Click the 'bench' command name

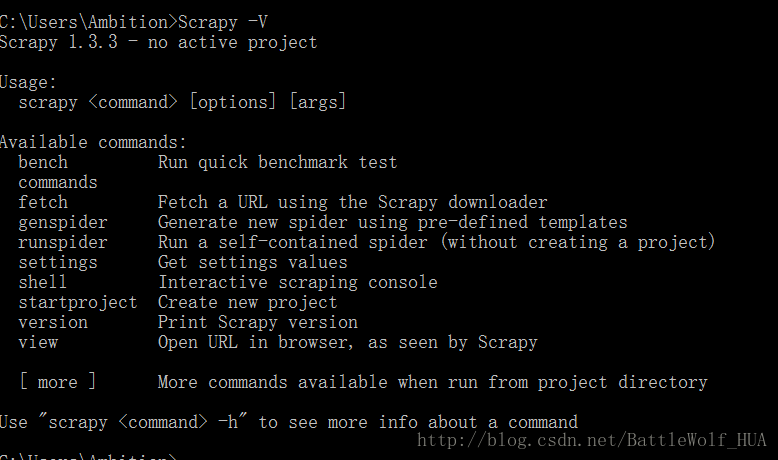(x=43, y=162)
